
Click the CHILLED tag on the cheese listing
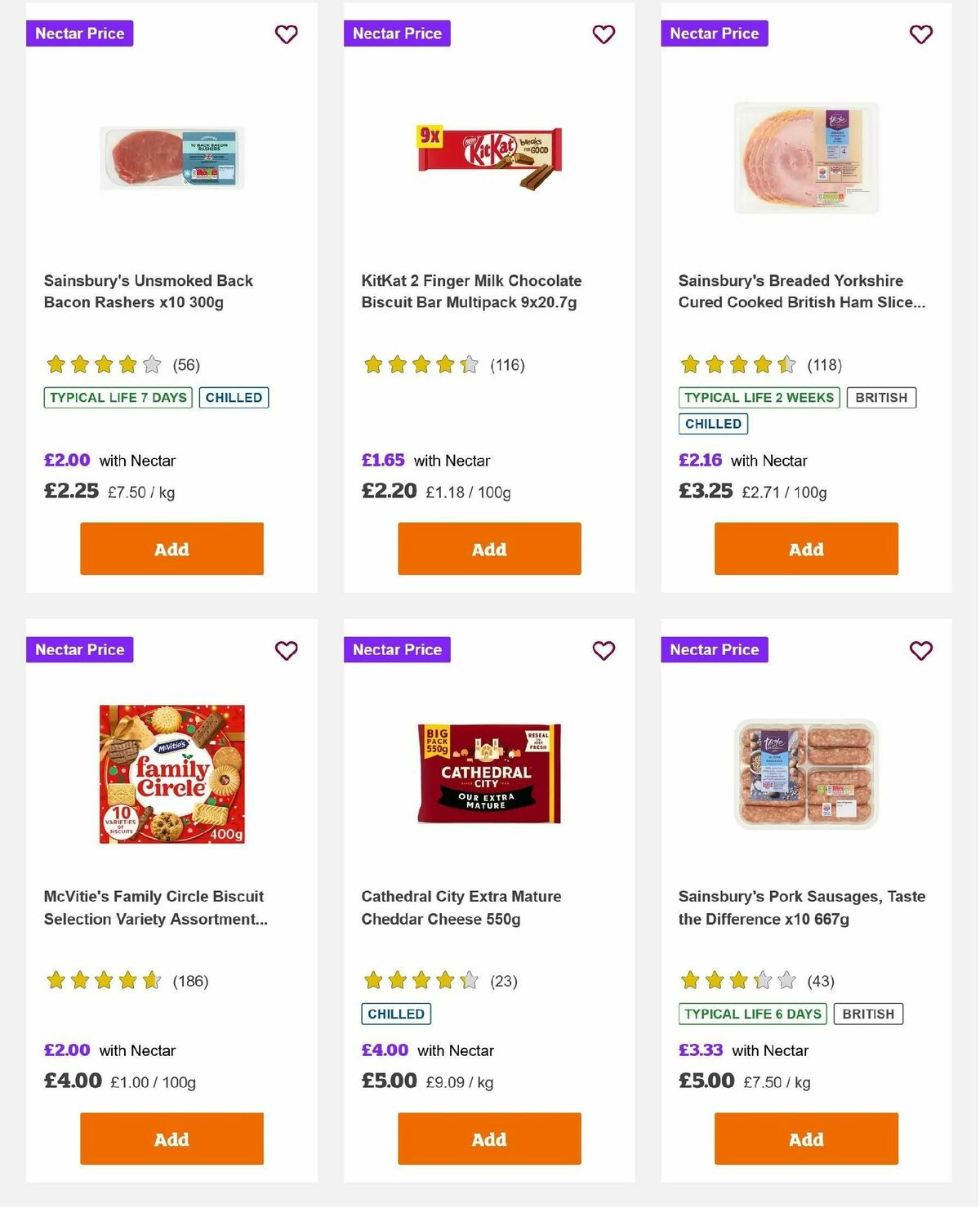(x=396, y=1014)
